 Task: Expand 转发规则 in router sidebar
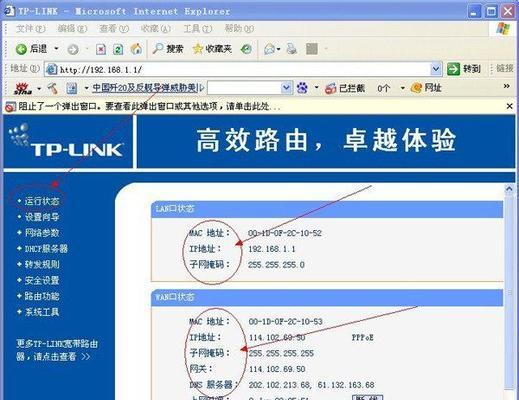click(42, 264)
